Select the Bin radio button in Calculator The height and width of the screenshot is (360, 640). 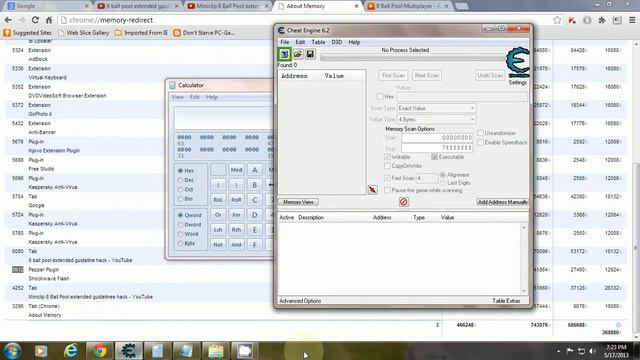tap(180, 199)
